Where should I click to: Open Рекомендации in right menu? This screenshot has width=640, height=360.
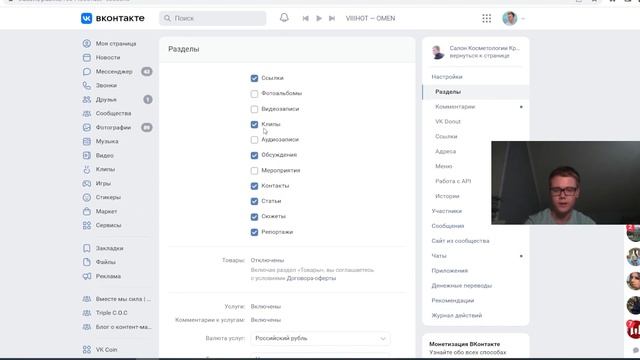[453, 300]
